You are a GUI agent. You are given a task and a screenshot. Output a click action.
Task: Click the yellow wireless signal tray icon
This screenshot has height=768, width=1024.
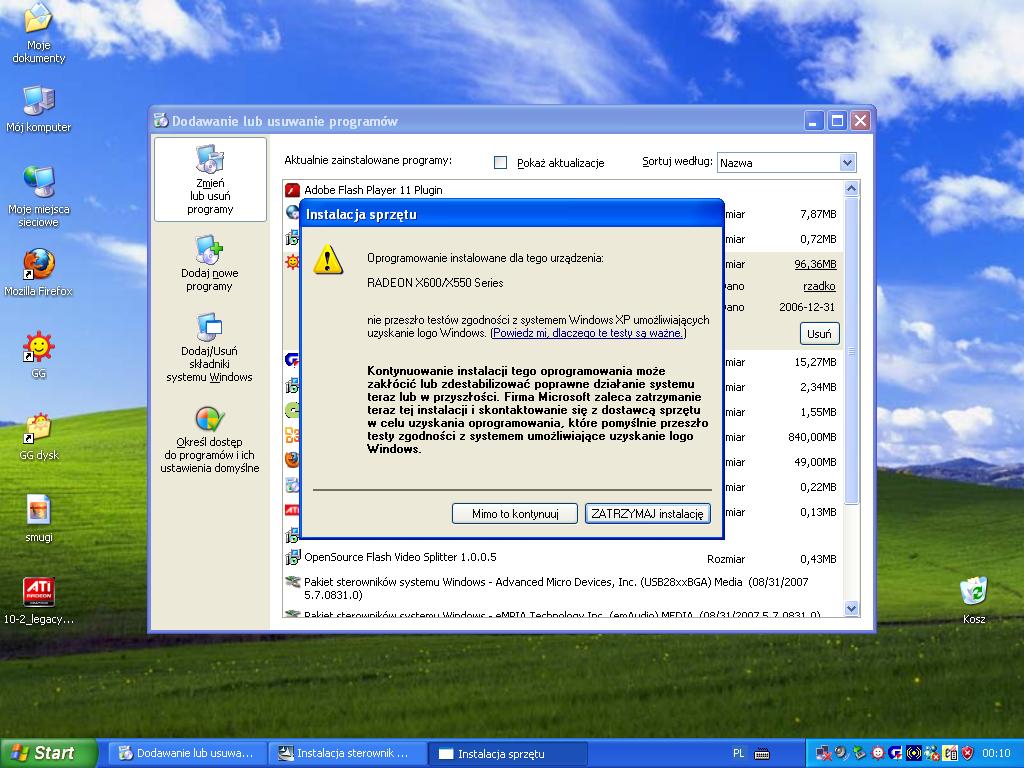914,754
